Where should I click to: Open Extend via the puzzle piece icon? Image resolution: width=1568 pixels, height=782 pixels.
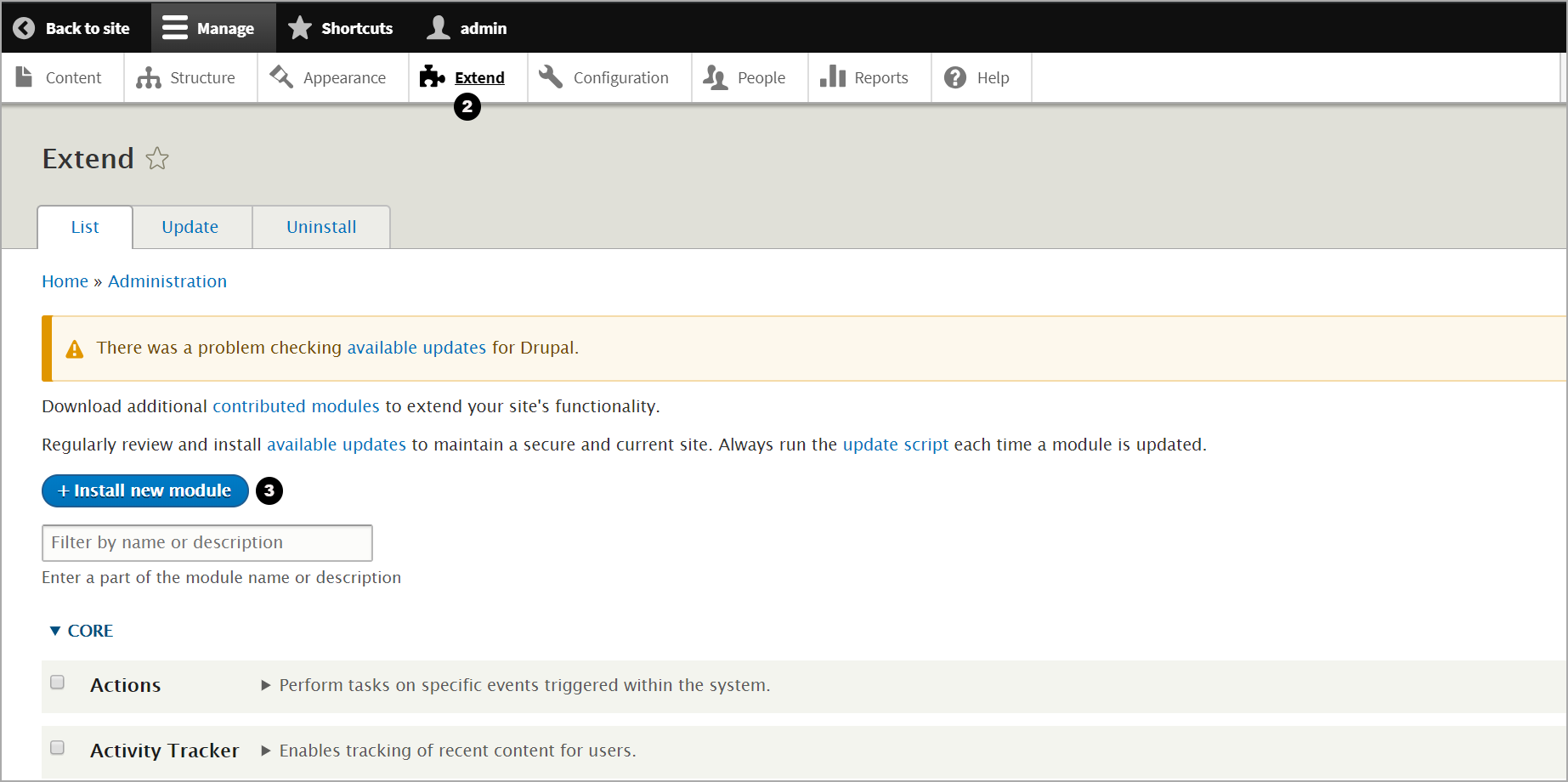(x=433, y=76)
